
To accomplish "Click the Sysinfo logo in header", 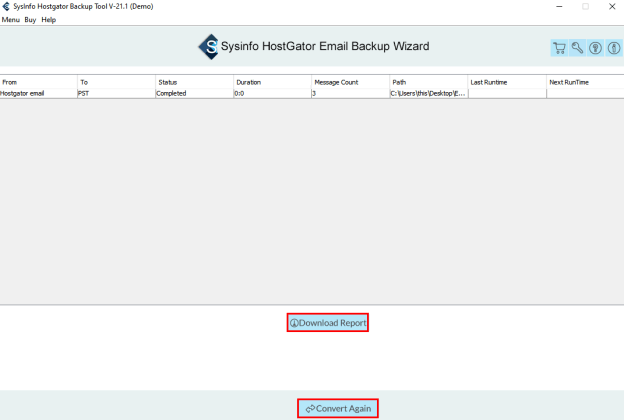I will pos(209,46).
